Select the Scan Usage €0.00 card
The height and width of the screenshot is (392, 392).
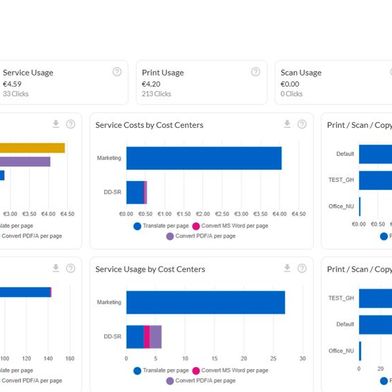pyautogui.click(x=333, y=82)
